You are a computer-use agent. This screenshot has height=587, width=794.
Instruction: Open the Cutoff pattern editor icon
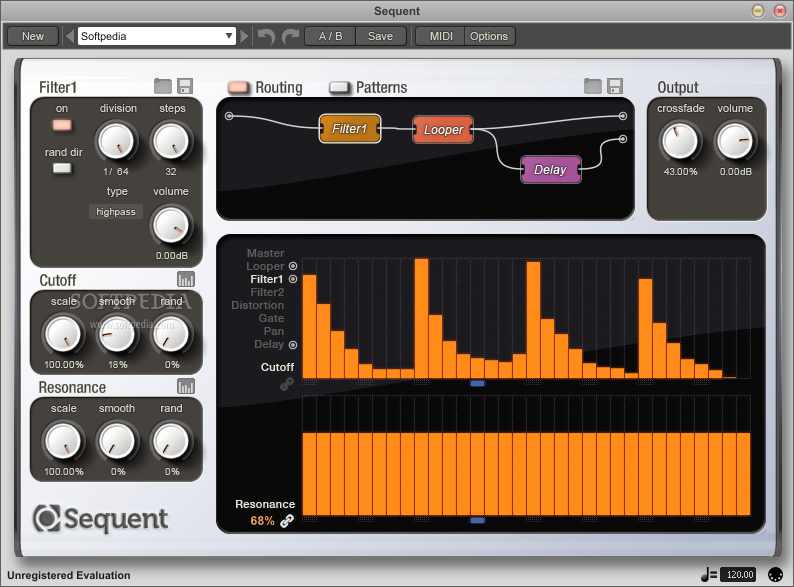(x=186, y=280)
